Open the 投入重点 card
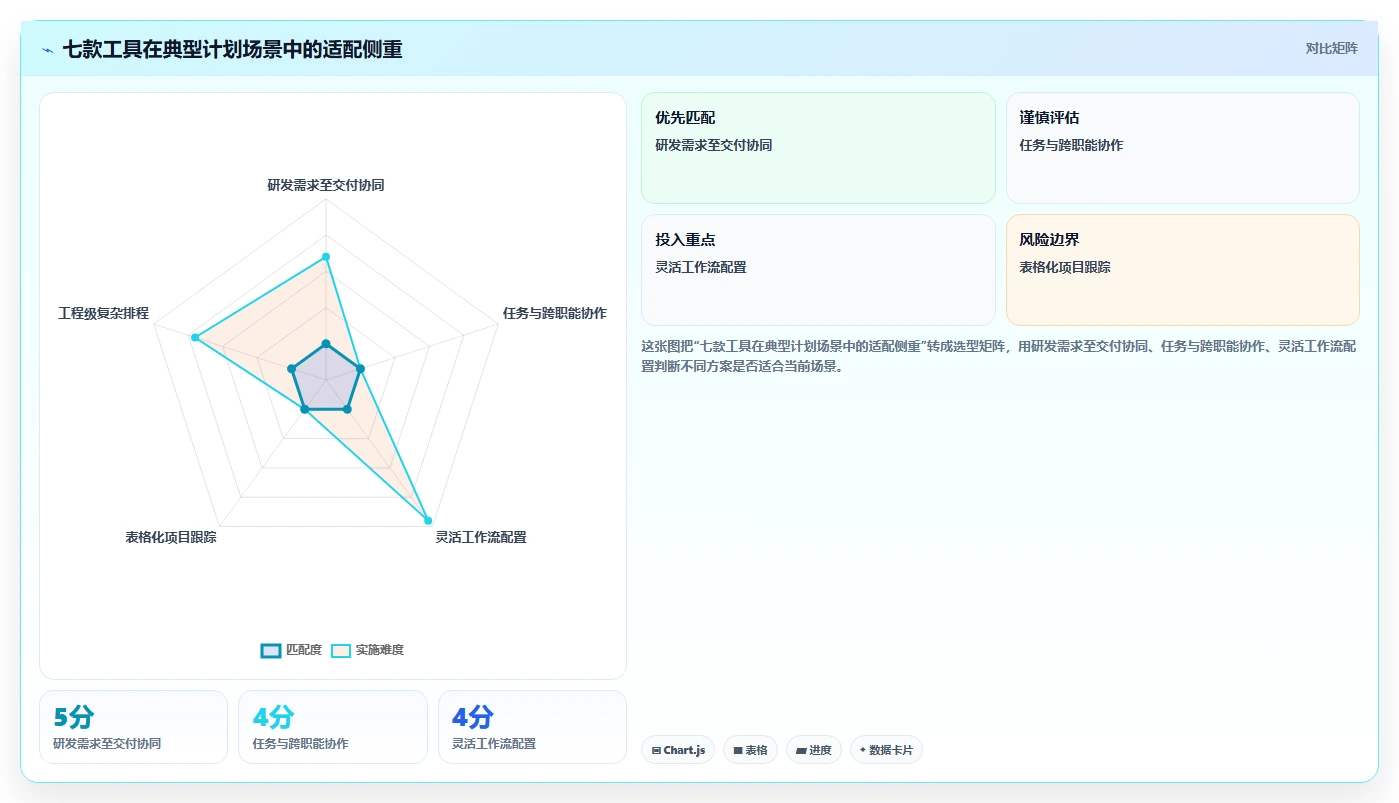 (x=818, y=270)
